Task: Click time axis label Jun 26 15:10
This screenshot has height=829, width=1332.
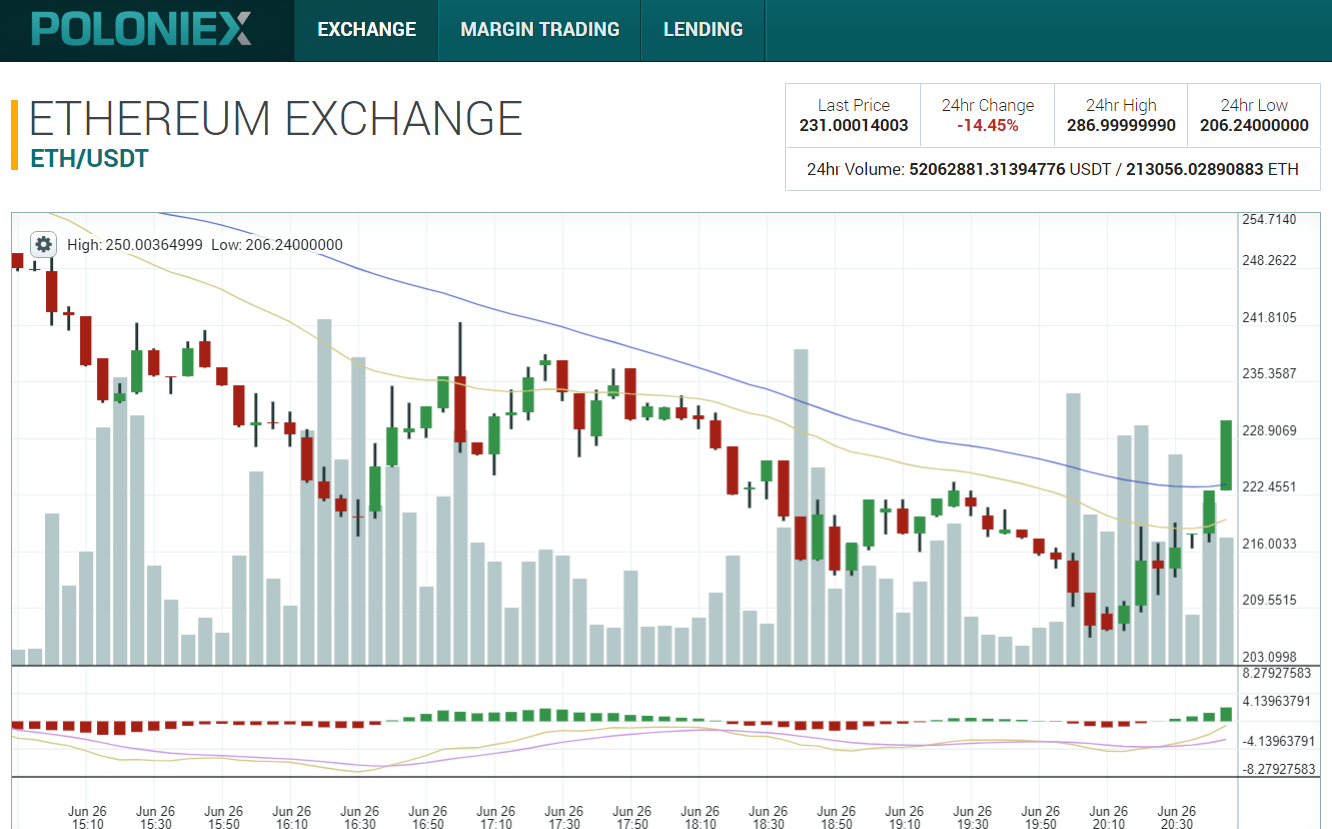Action: click(88, 818)
